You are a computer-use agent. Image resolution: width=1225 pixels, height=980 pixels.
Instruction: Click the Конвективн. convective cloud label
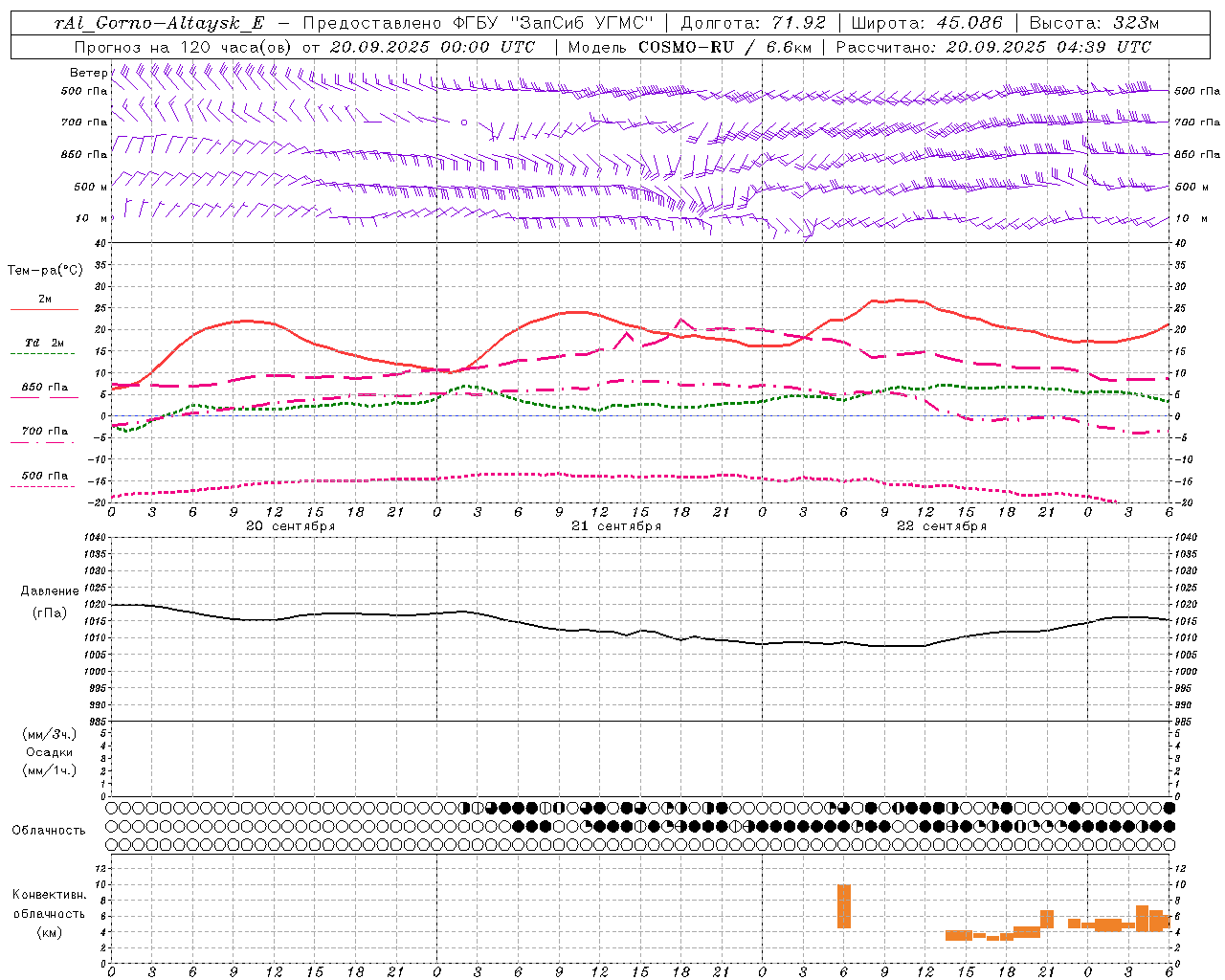coord(49,895)
